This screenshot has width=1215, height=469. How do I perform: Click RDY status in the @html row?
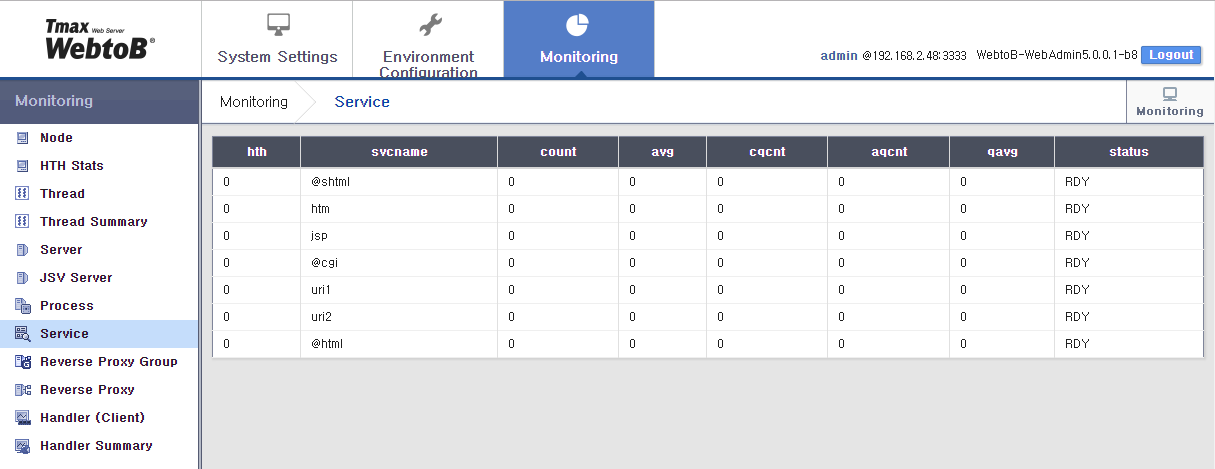pos(1077,344)
